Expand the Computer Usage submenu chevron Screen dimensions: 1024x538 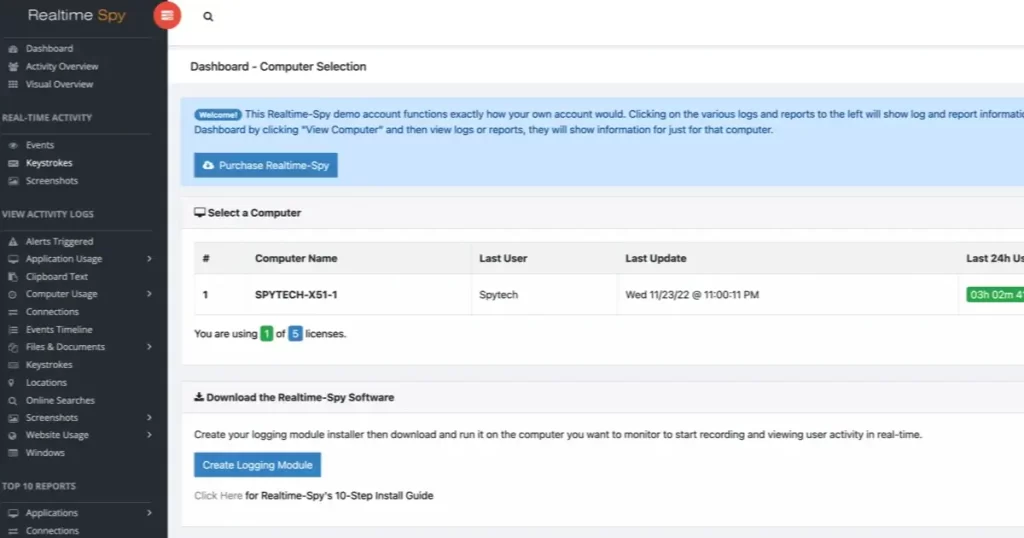click(x=149, y=294)
